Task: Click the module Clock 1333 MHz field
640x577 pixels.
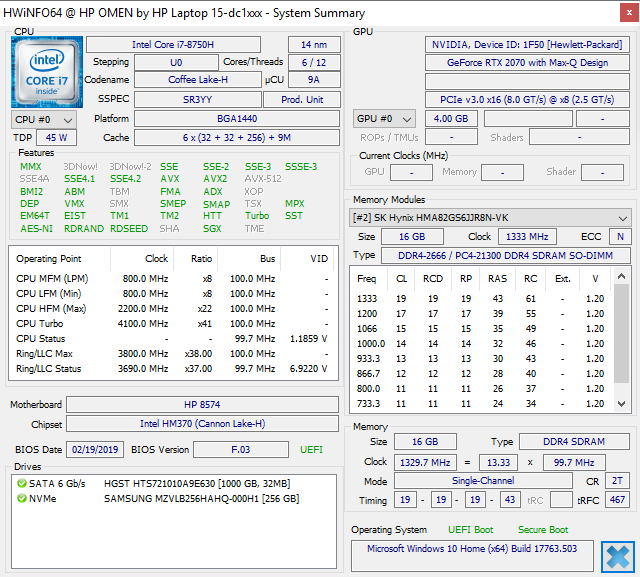Action: click(527, 237)
